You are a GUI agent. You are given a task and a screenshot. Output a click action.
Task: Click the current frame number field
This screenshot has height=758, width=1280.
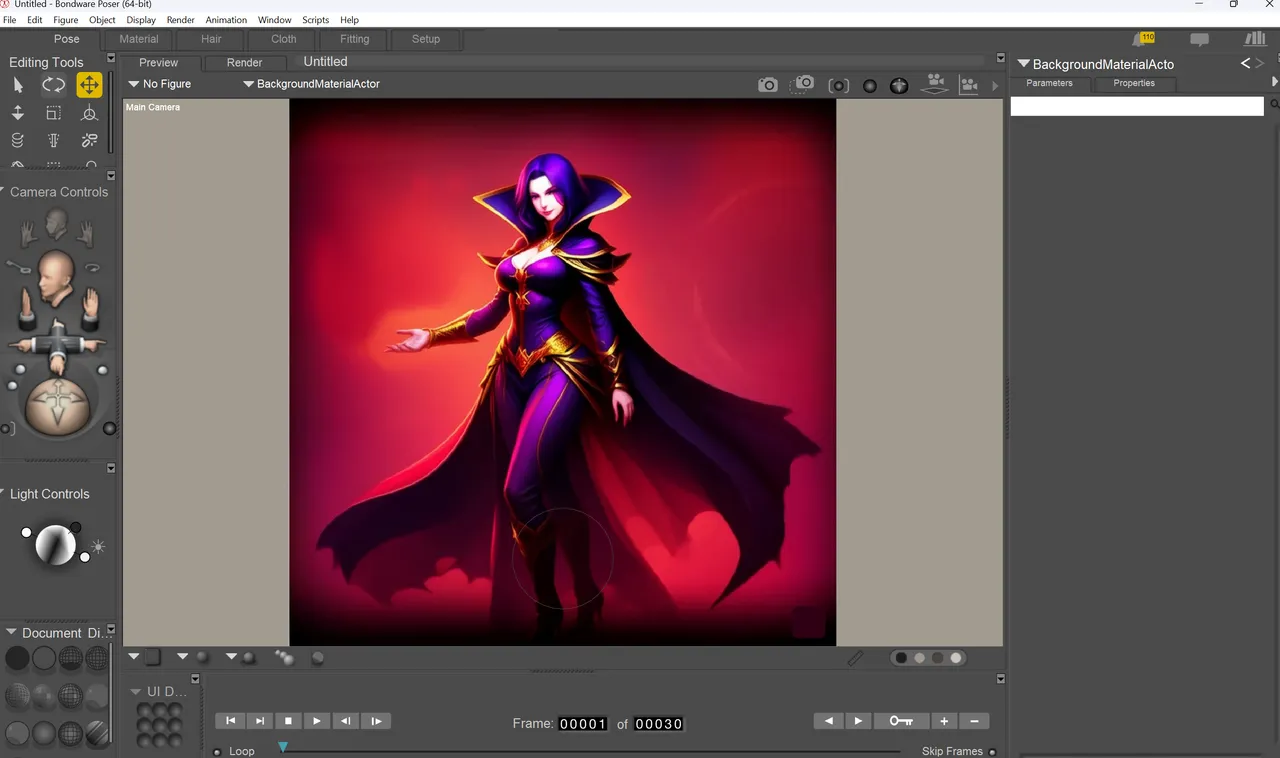click(583, 724)
